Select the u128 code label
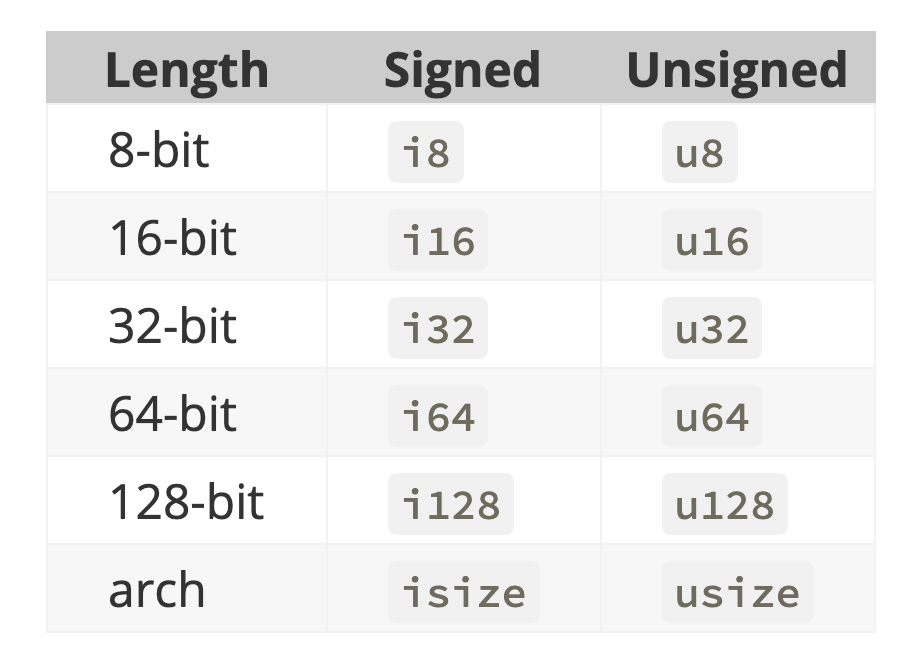The height and width of the screenshot is (654, 900). [x=725, y=505]
